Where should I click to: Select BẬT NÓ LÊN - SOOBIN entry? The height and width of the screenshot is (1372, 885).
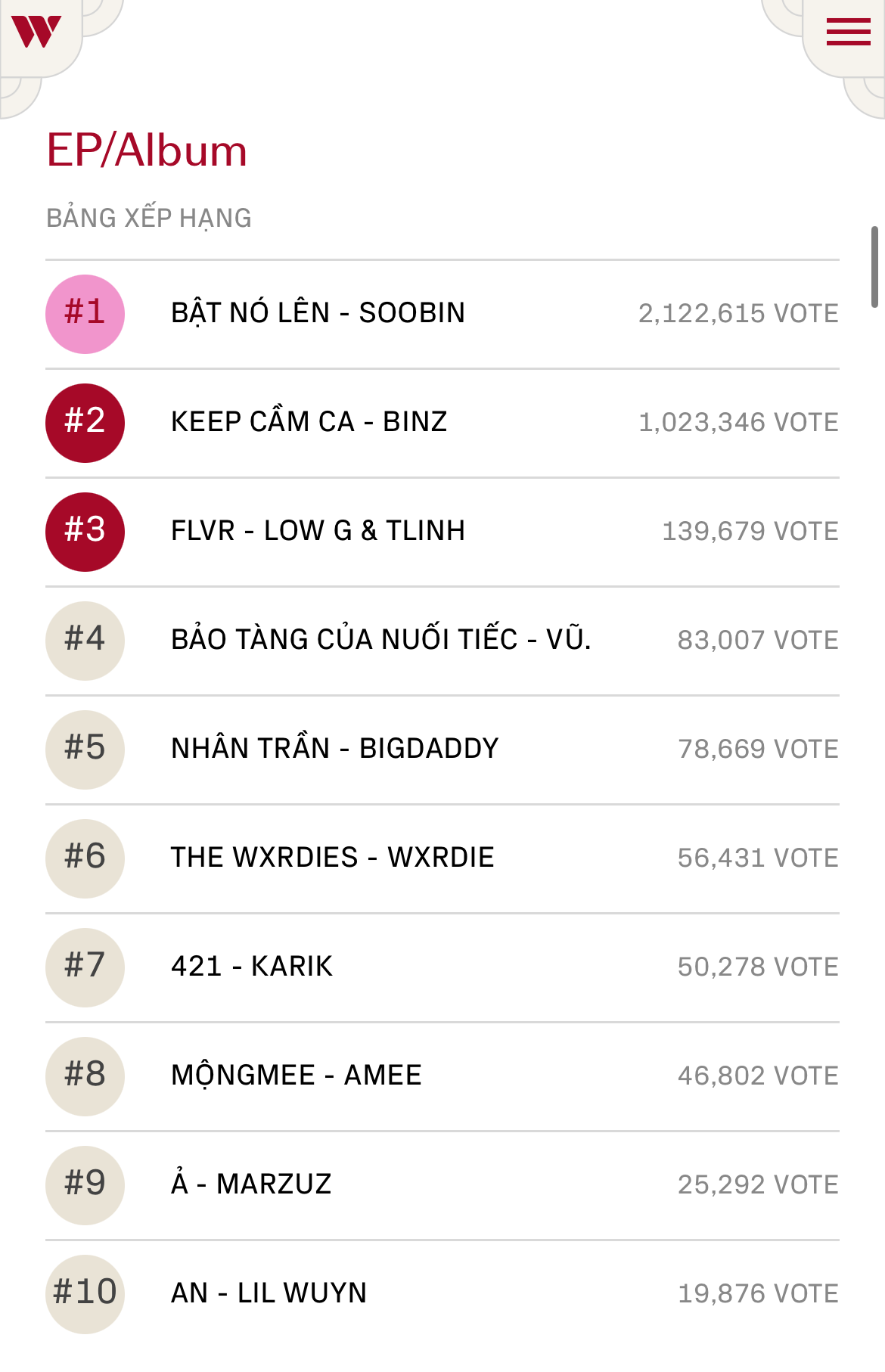click(x=318, y=313)
